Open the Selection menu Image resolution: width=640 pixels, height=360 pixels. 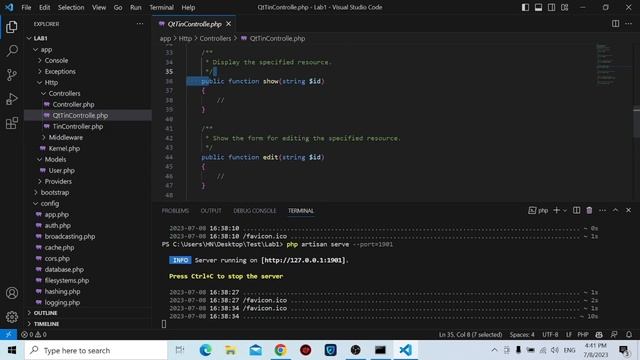point(71,7)
